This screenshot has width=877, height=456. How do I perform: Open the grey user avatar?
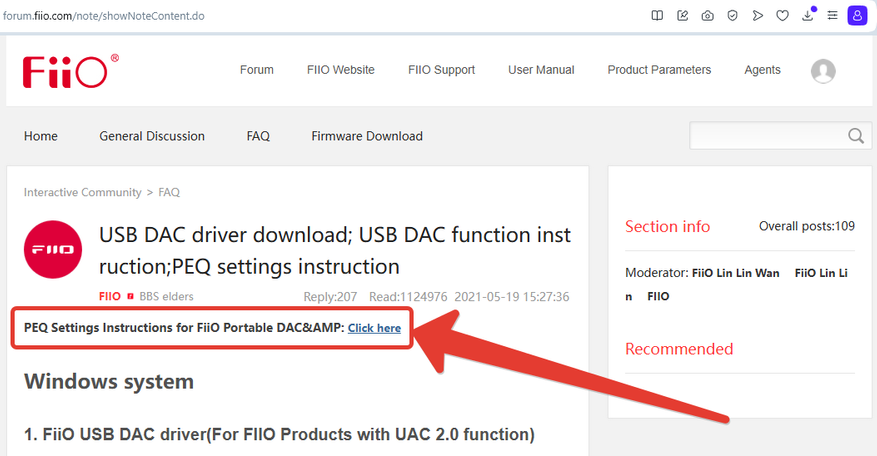click(x=823, y=71)
